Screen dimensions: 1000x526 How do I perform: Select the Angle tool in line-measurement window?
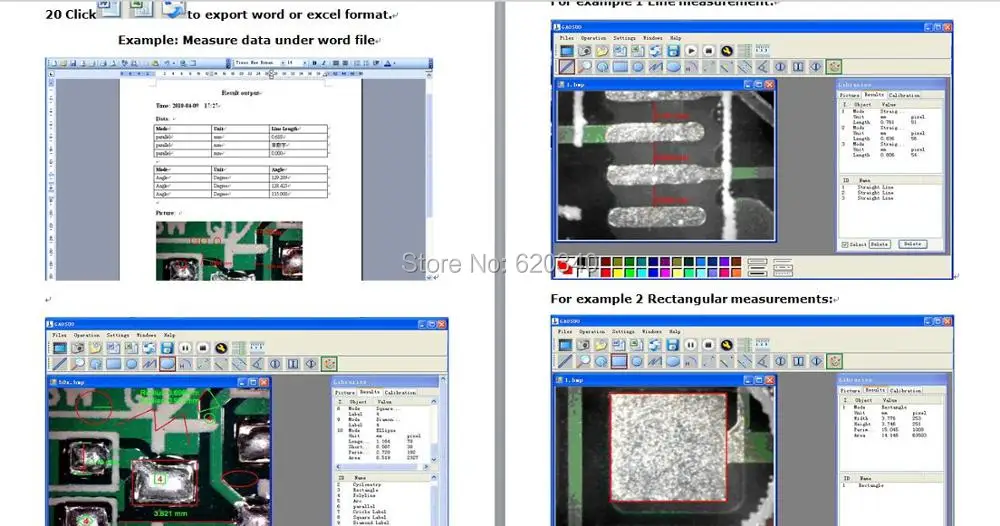[762, 66]
